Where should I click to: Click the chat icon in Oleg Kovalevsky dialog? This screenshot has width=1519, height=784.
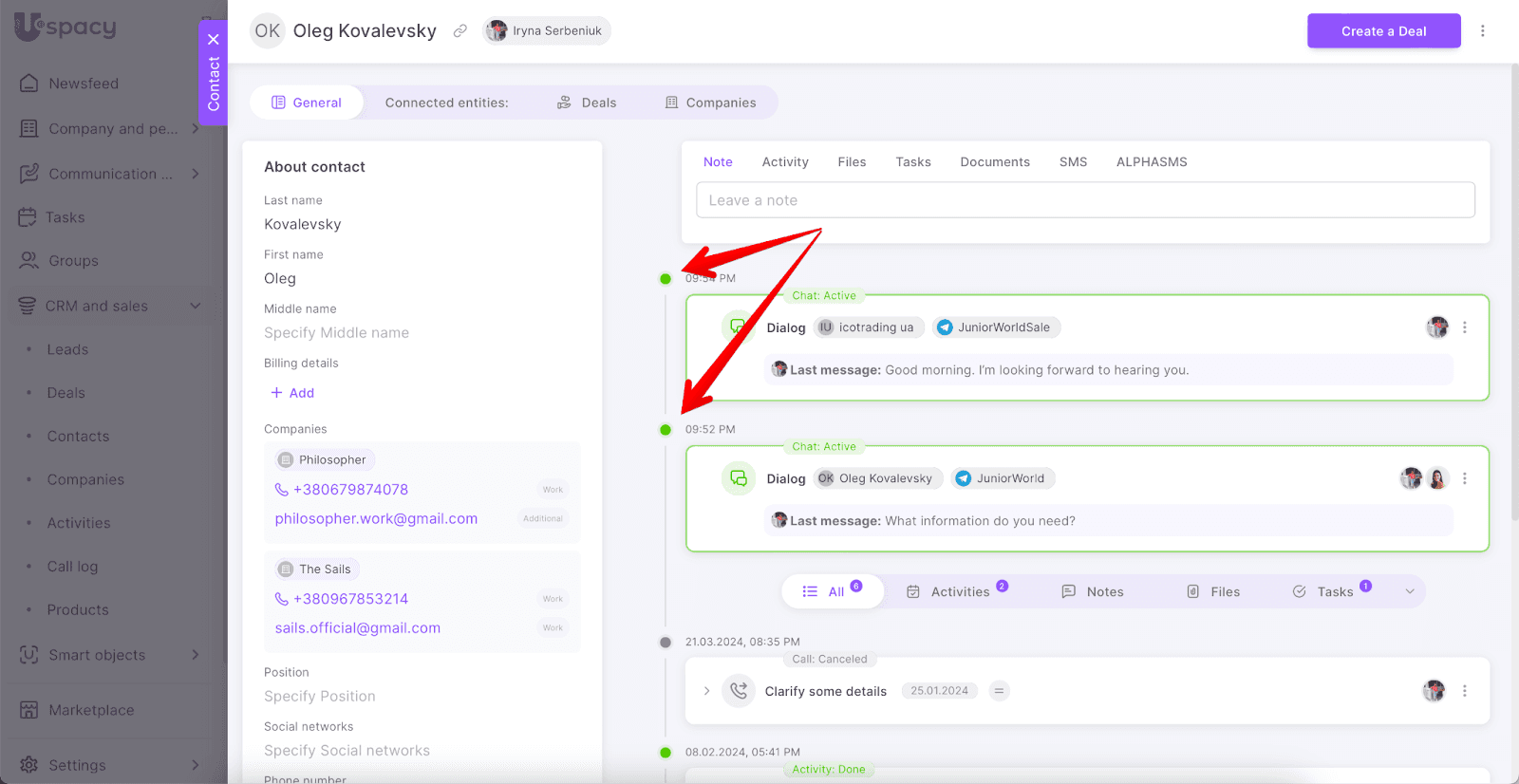[x=739, y=478]
